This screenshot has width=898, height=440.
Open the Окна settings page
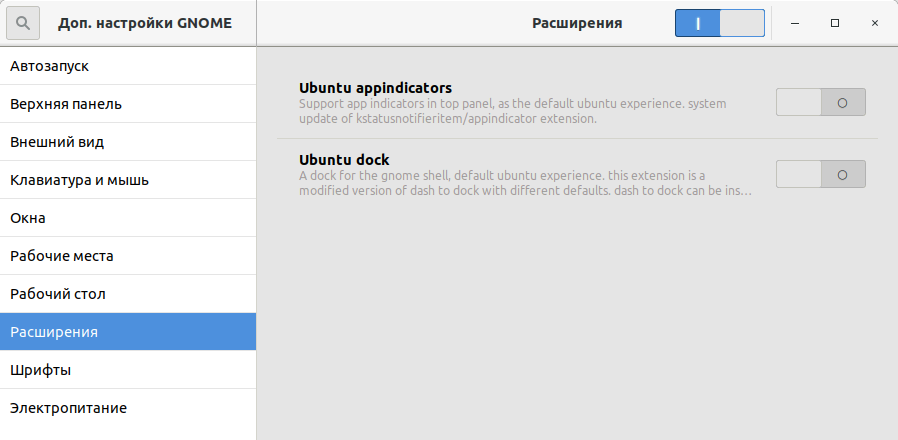[128, 218]
